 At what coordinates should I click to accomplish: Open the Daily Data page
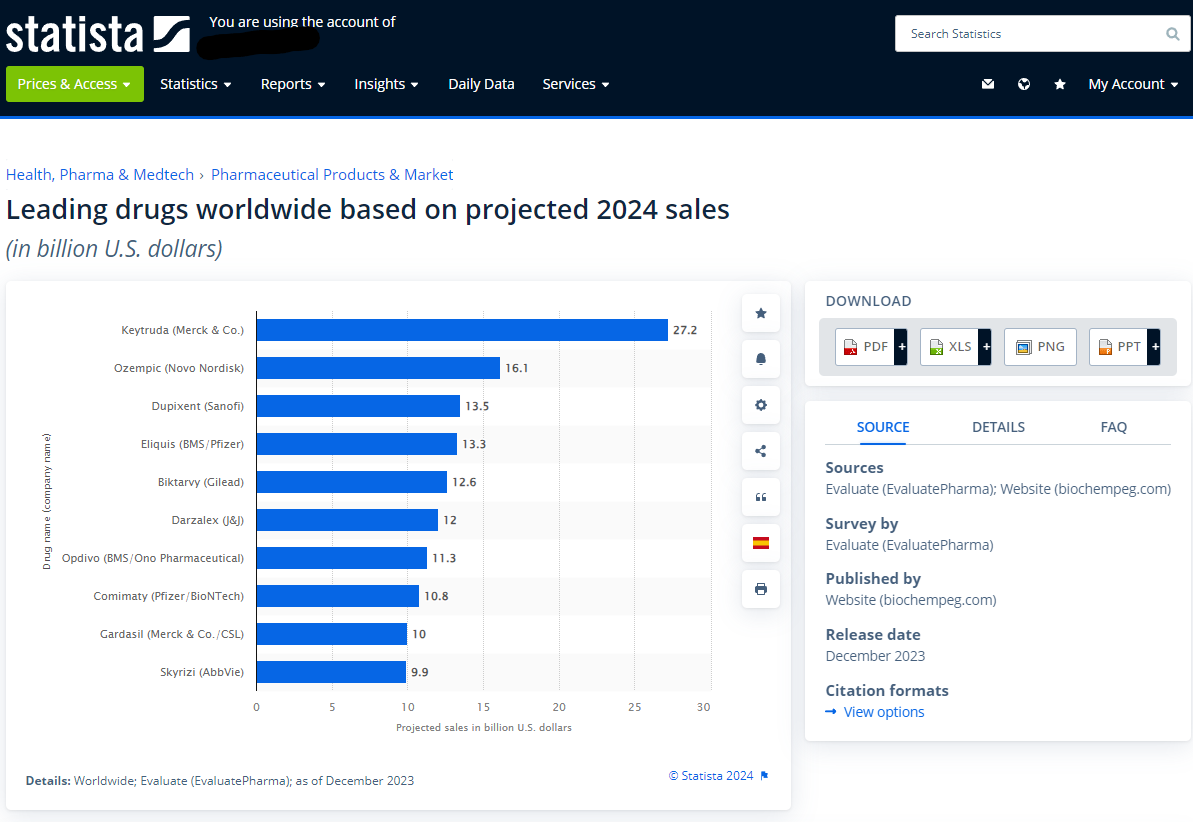pos(481,84)
